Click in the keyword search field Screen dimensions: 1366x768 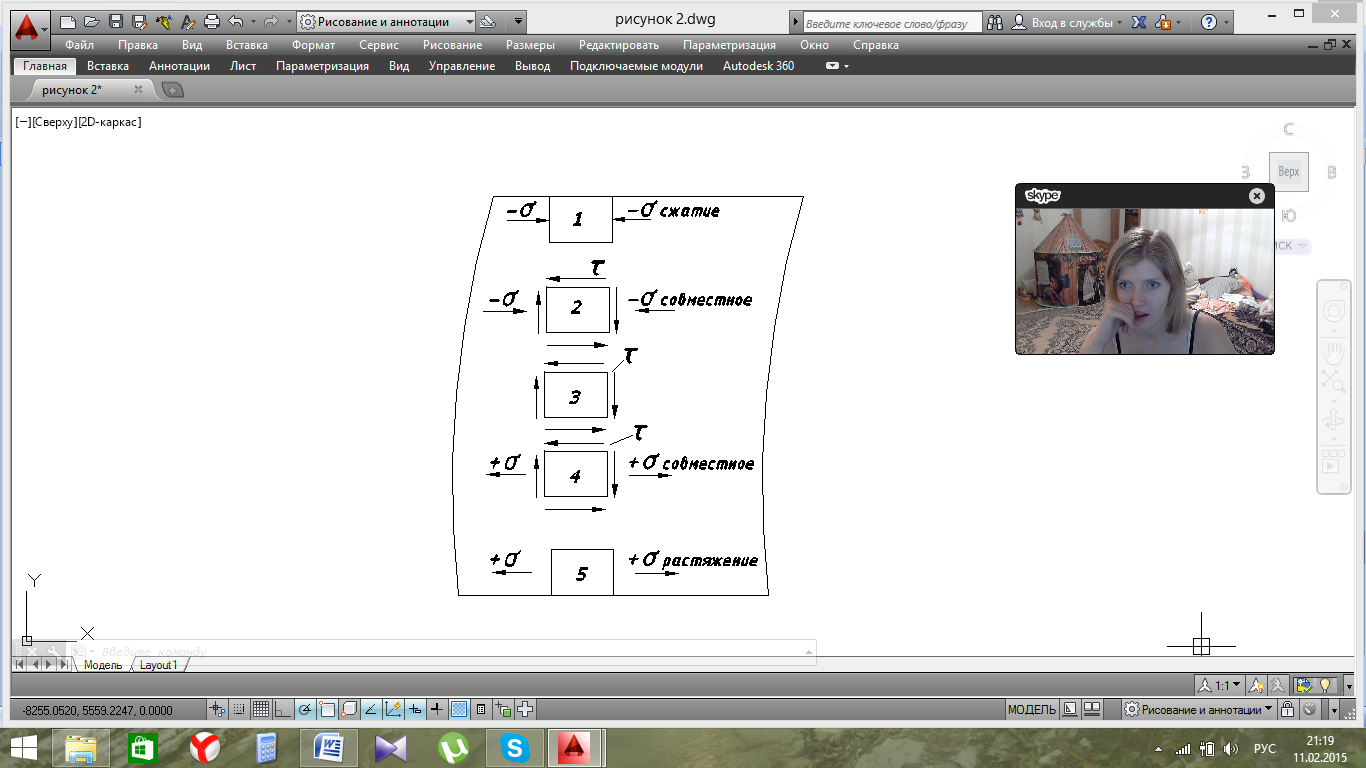(891, 22)
